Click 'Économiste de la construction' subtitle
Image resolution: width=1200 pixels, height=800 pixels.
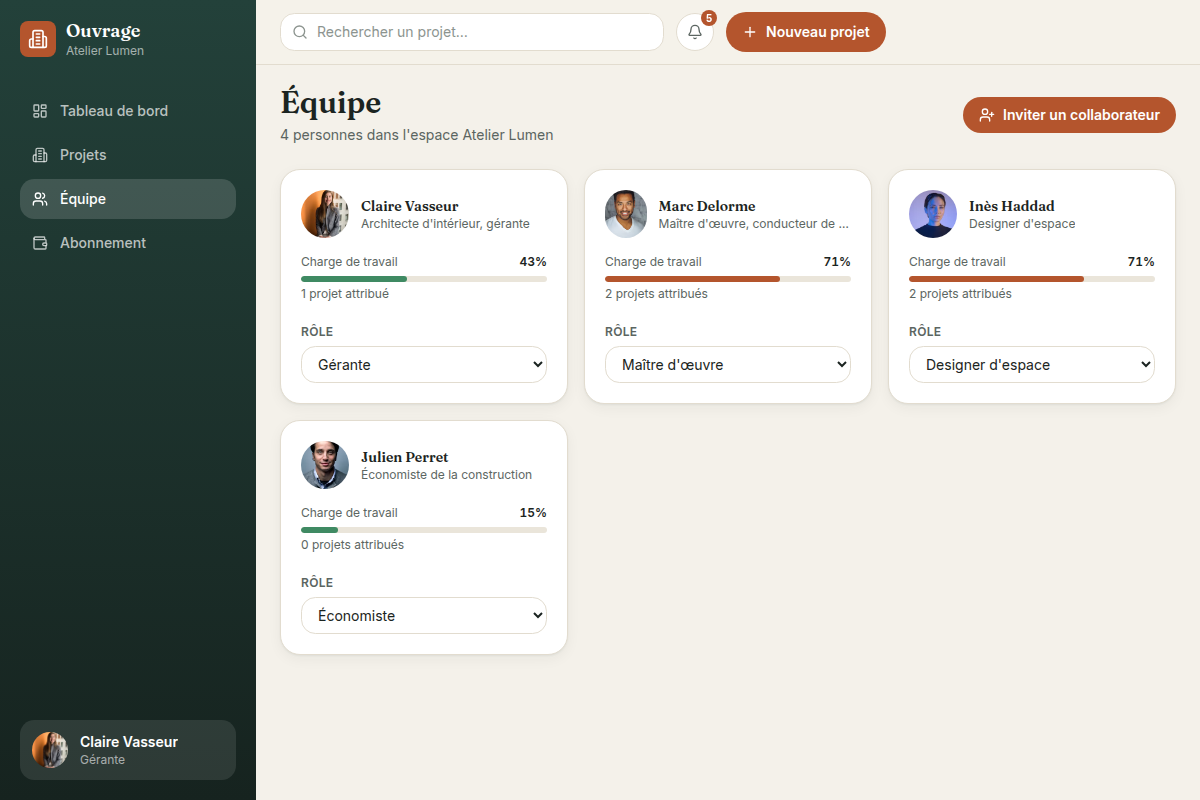click(447, 475)
